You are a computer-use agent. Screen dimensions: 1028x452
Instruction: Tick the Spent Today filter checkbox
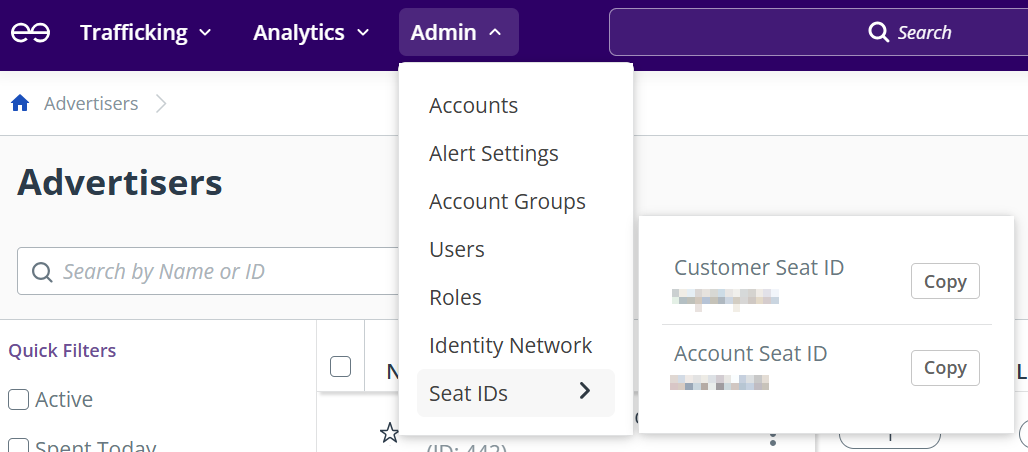tap(18, 446)
